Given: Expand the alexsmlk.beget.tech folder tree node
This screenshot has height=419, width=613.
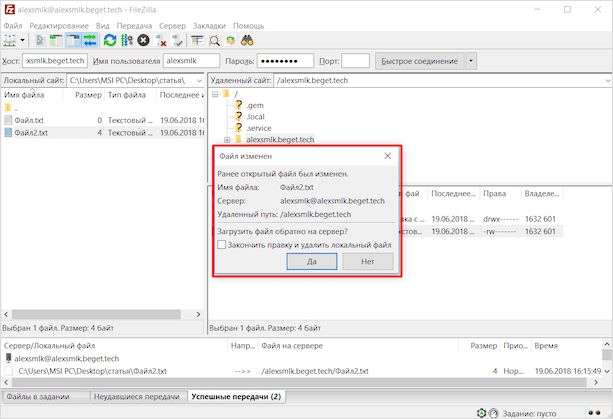Looking at the screenshot, I should (x=227, y=140).
